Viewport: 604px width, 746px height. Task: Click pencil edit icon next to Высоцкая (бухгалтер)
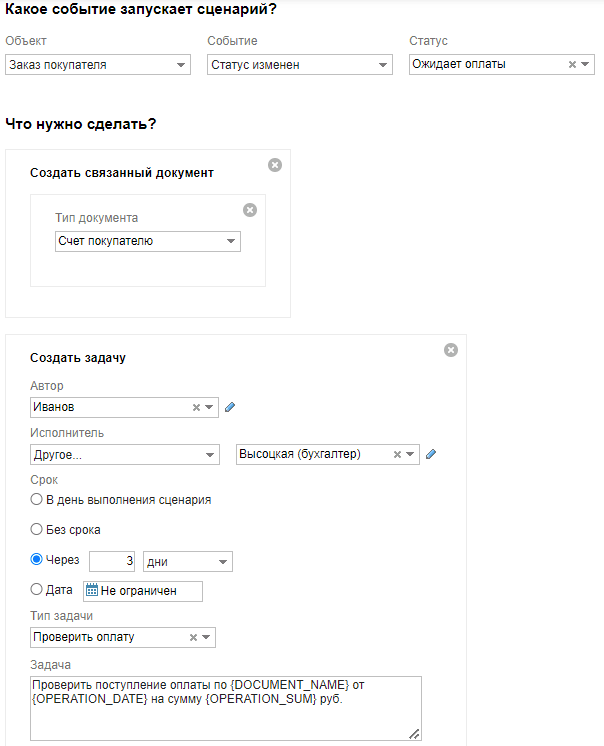coord(431,454)
